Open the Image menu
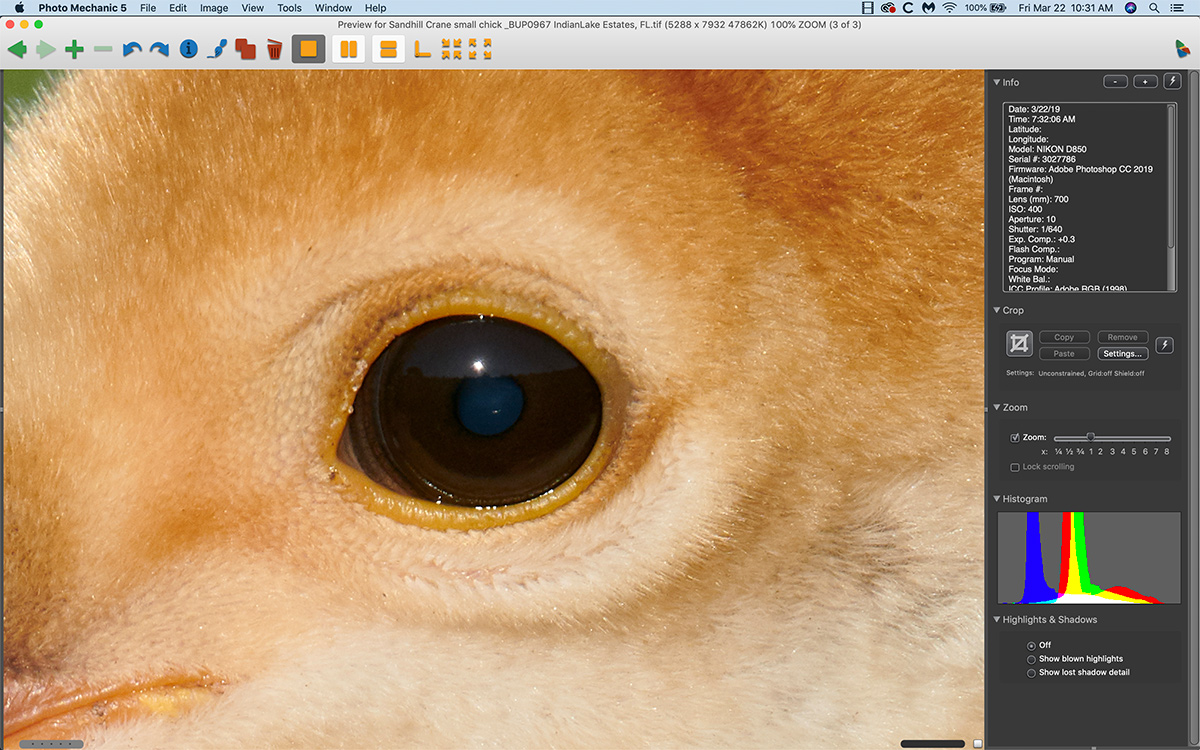The image size is (1200, 750). 214,8
